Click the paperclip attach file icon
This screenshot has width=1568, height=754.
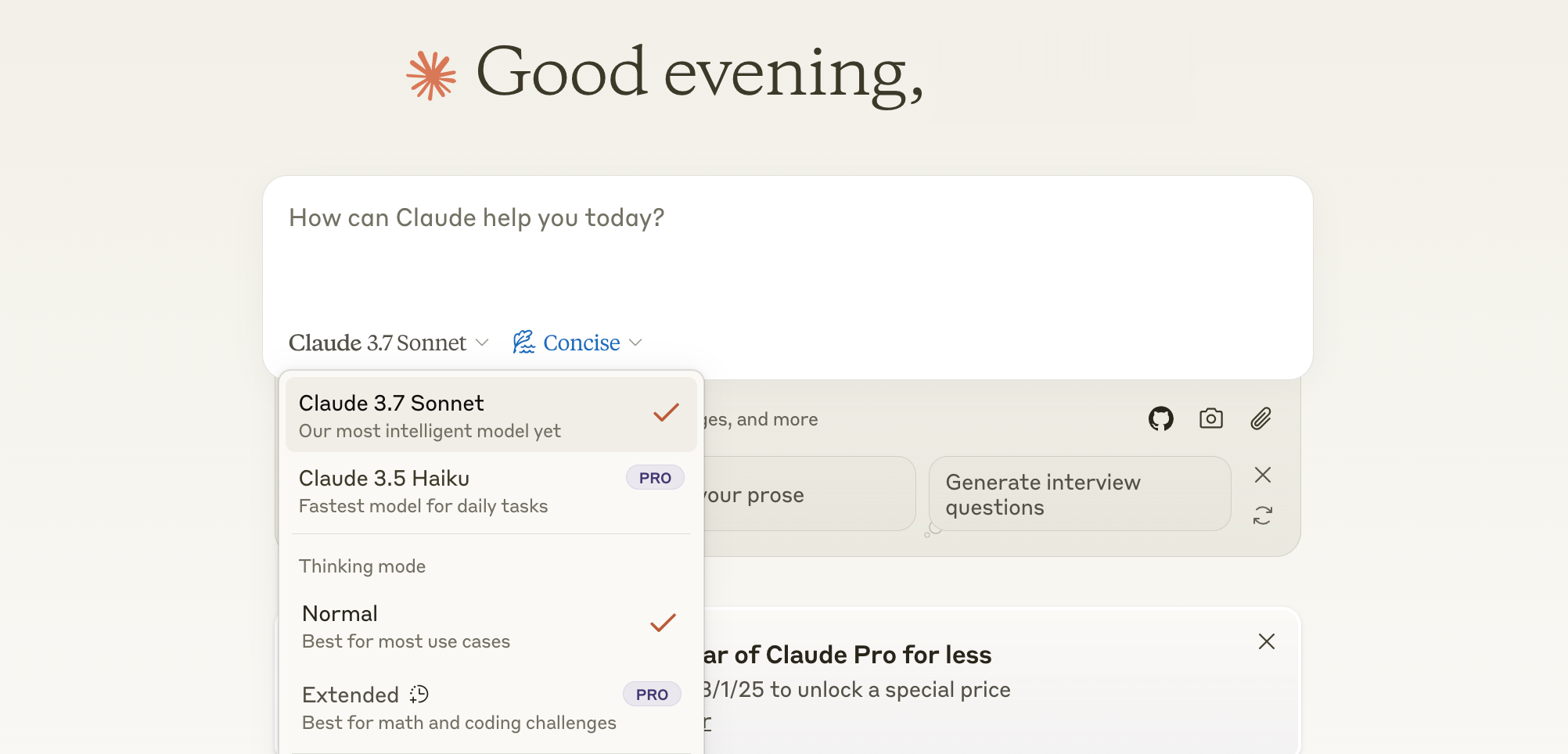click(x=1261, y=419)
